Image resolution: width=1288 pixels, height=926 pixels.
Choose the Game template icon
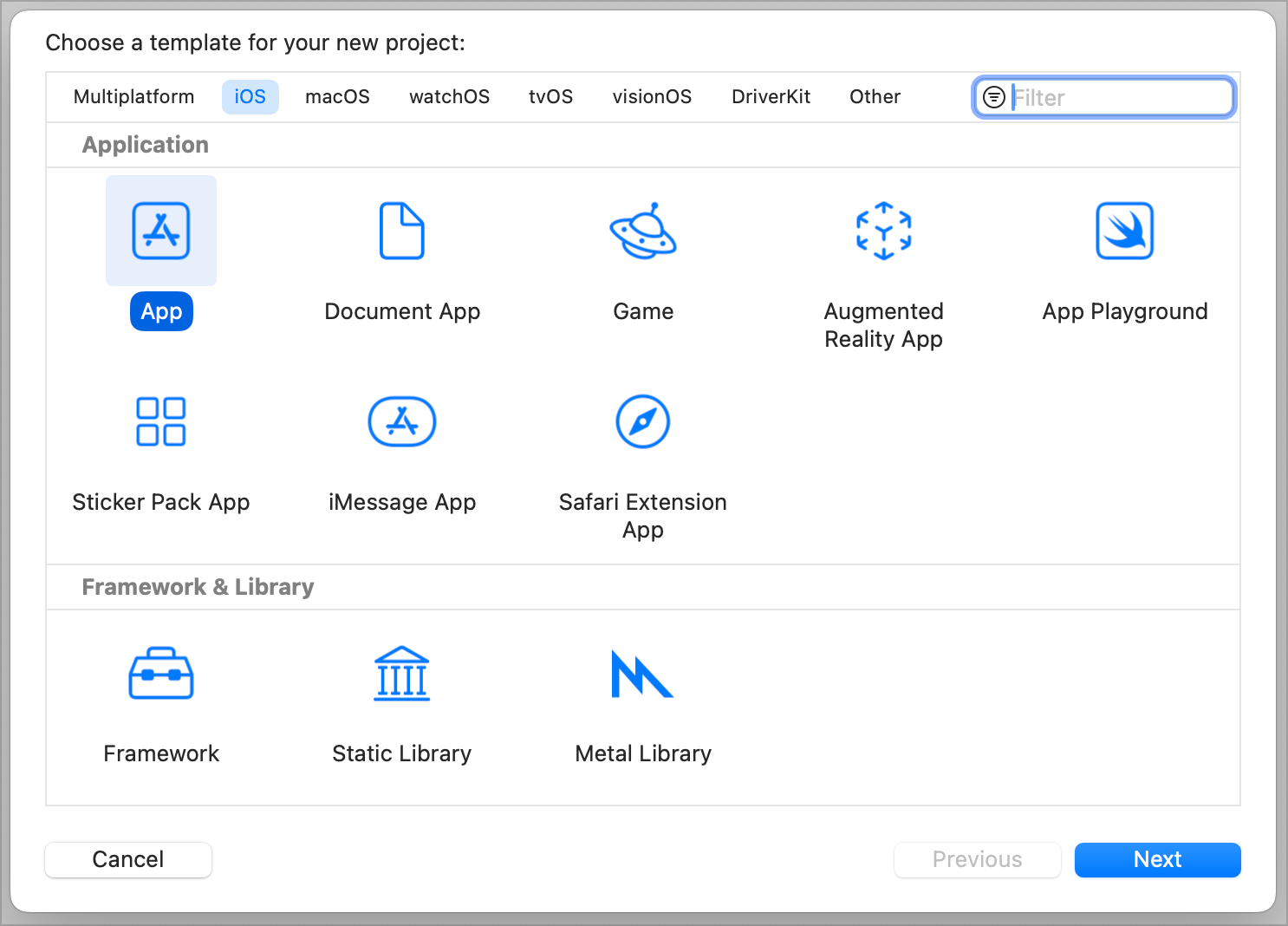point(642,231)
